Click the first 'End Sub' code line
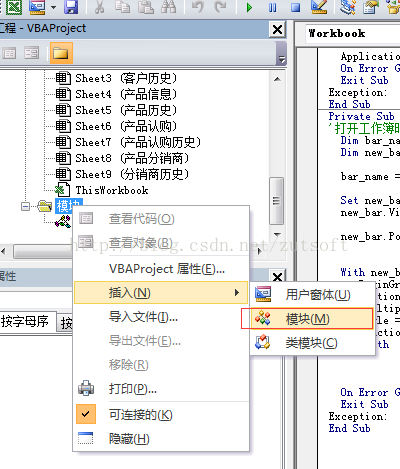The image size is (400, 469). click(349, 104)
